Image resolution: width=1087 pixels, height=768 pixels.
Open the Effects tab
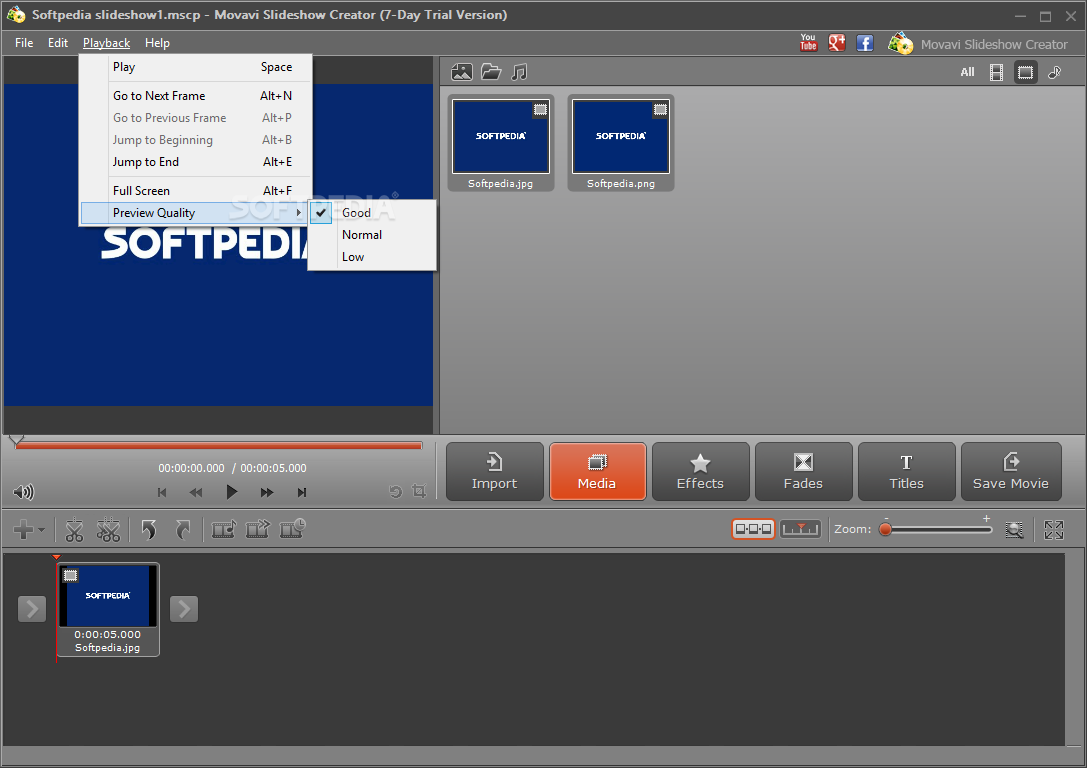click(x=700, y=472)
